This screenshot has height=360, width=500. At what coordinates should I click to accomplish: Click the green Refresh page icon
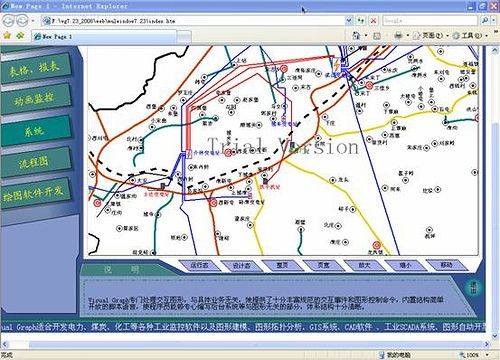(x=361, y=21)
